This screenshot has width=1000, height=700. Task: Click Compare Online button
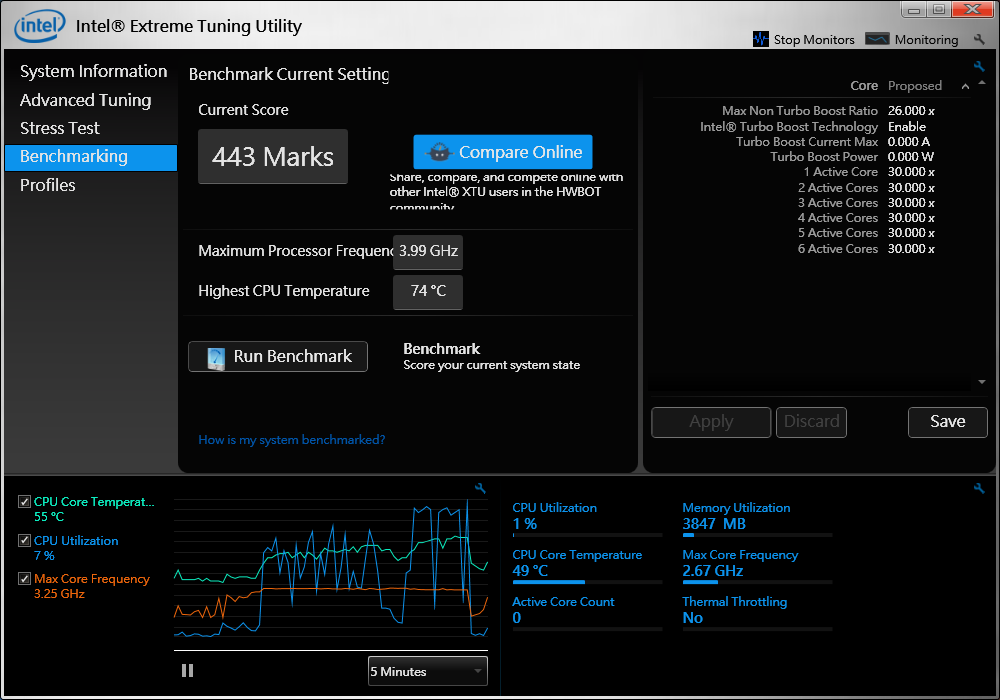[503, 152]
